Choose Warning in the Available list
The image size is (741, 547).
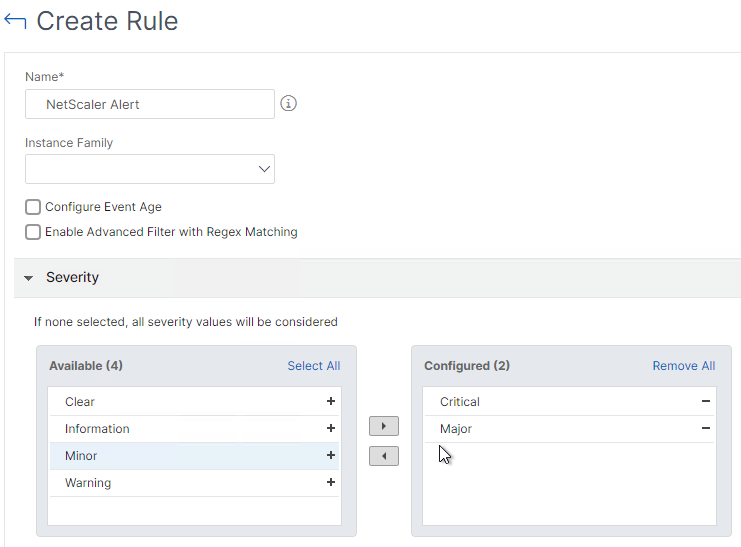(194, 483)
